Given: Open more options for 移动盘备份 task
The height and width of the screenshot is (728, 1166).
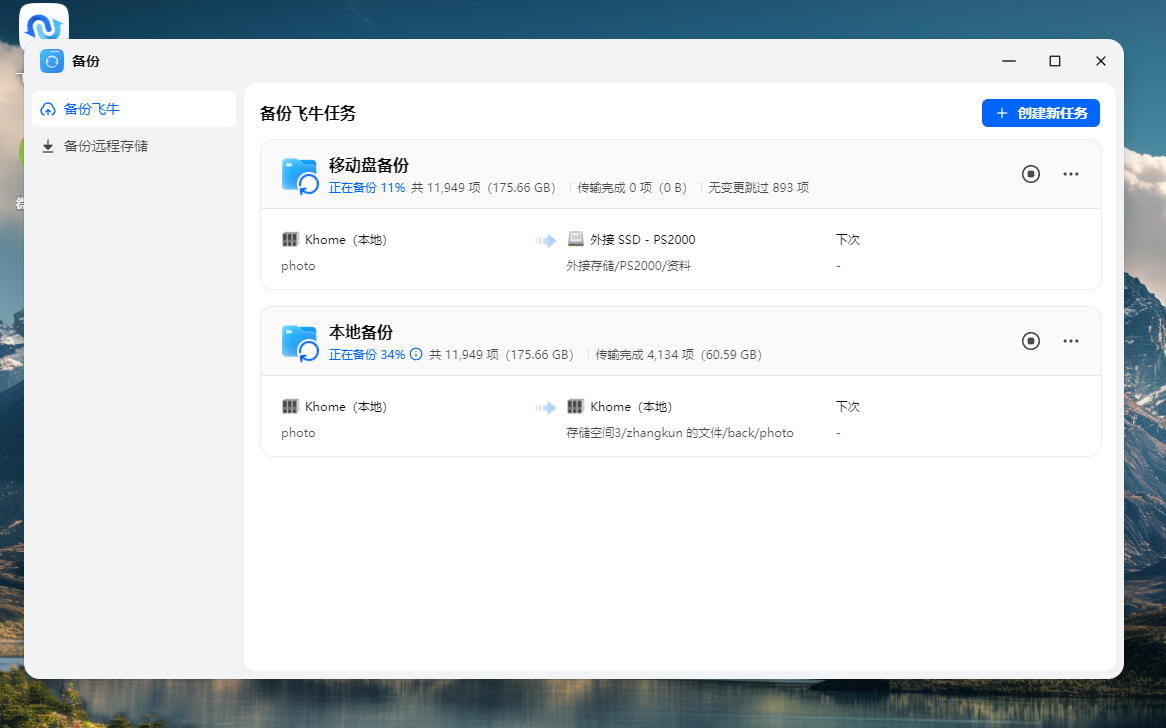Looking at the screenshot, I should (1071, 174).
